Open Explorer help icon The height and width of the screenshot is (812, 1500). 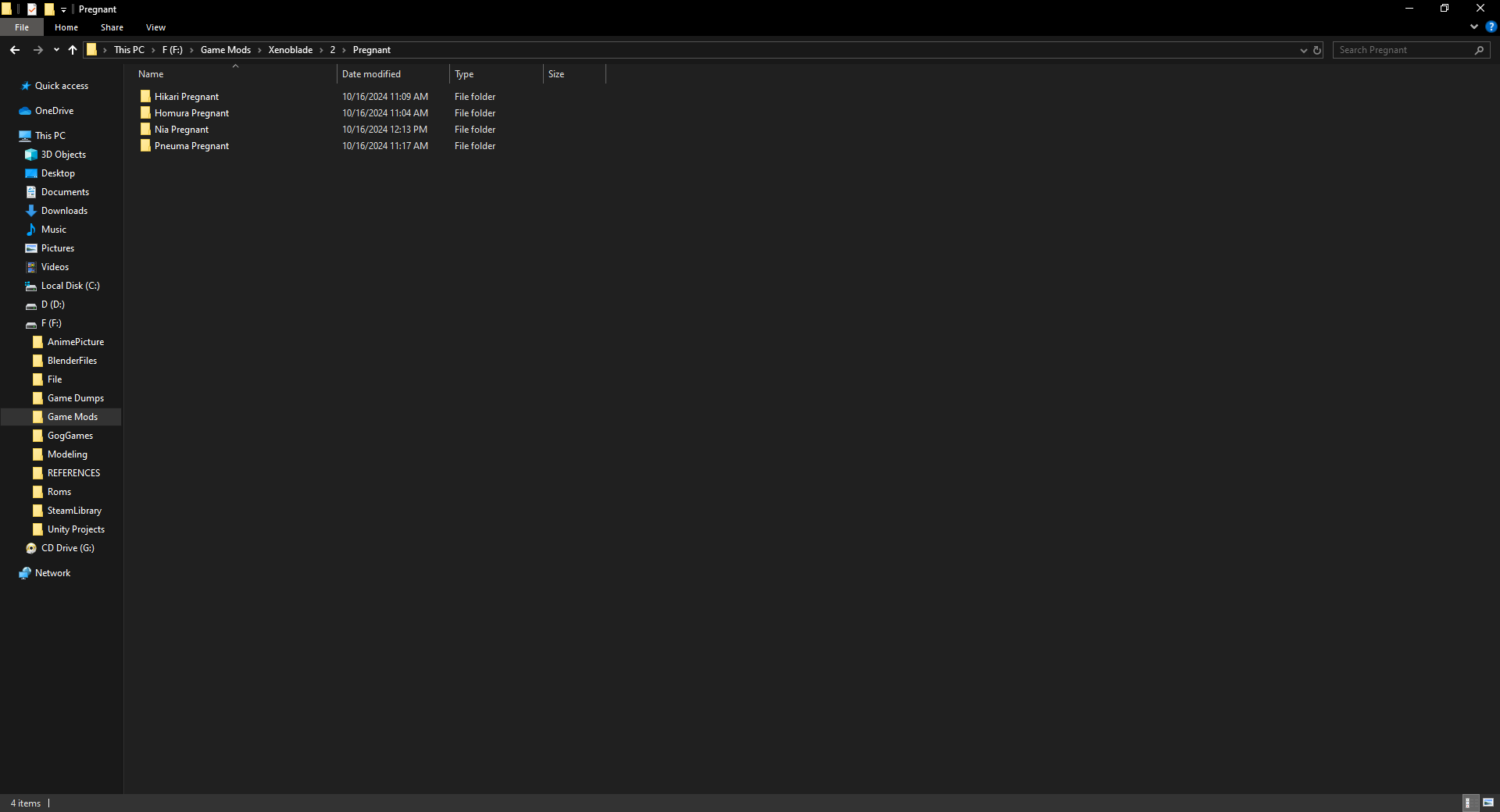tap(1491, 27)
